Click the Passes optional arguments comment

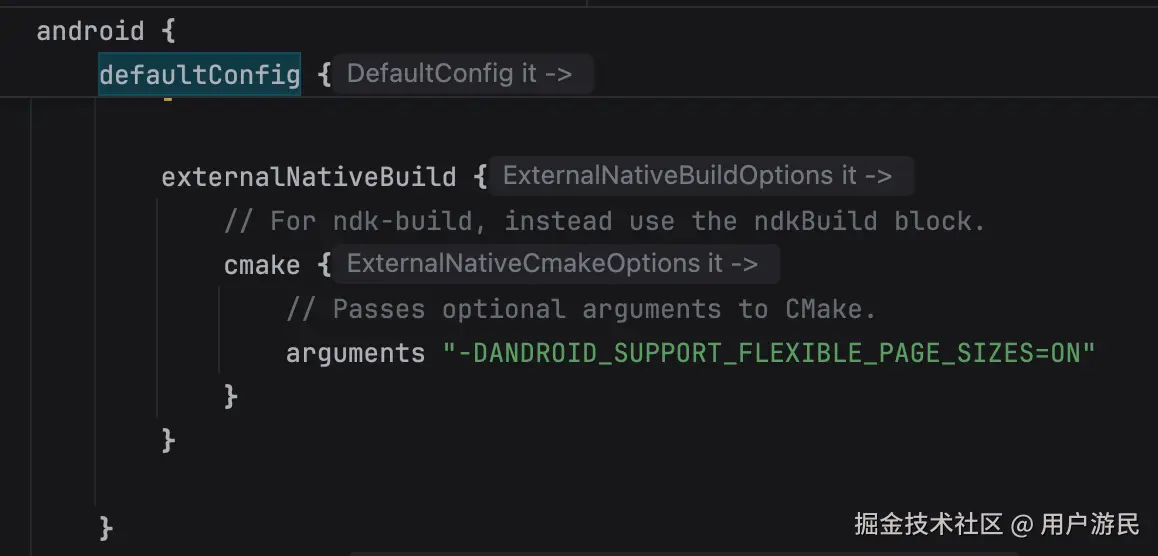(581, 309)
